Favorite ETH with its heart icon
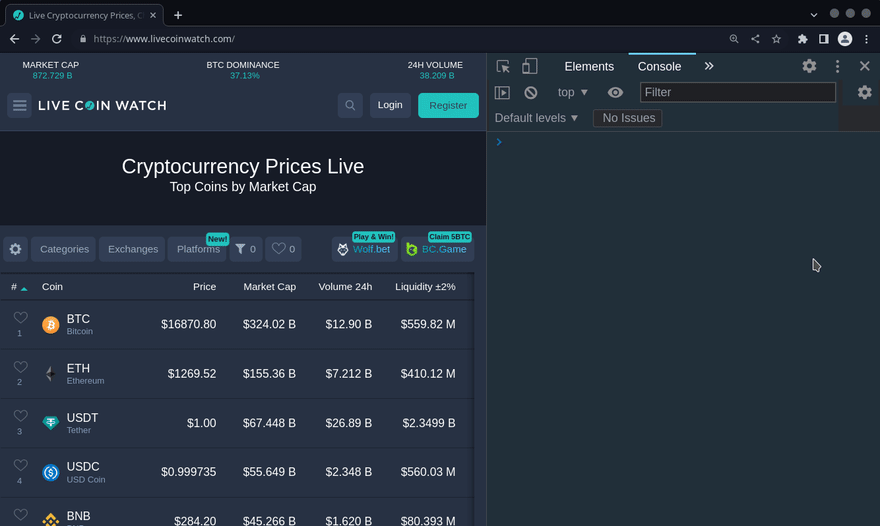Viewport: 880px width, 526px height. pos(21,367)
